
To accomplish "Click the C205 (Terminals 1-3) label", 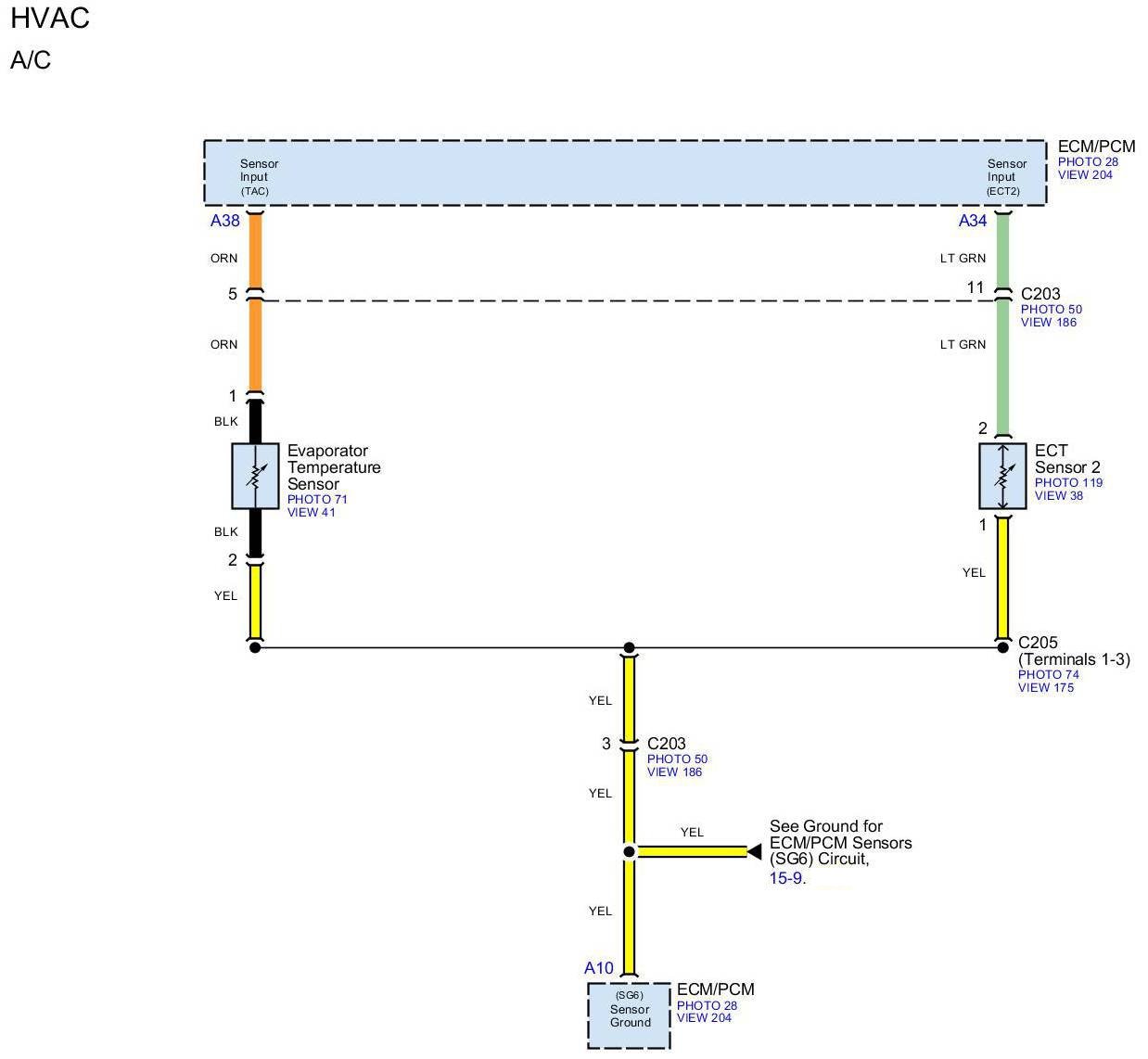I will (1074, 651).
